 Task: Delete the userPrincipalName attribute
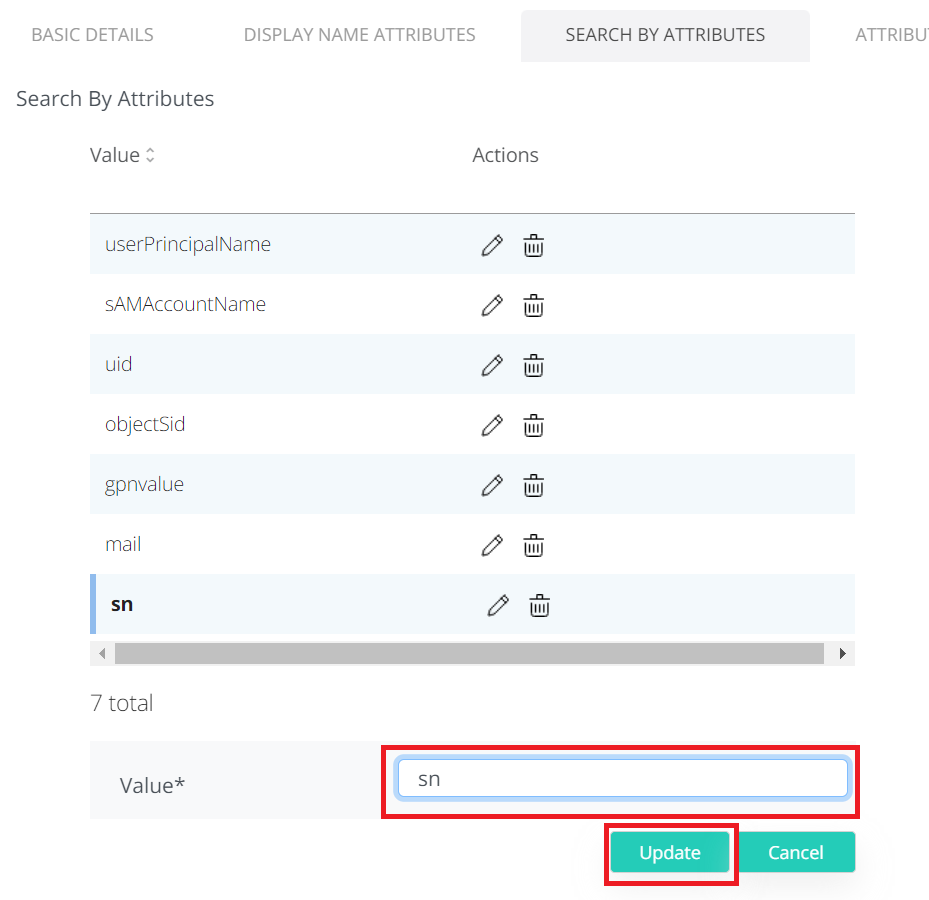coord(534,245)
